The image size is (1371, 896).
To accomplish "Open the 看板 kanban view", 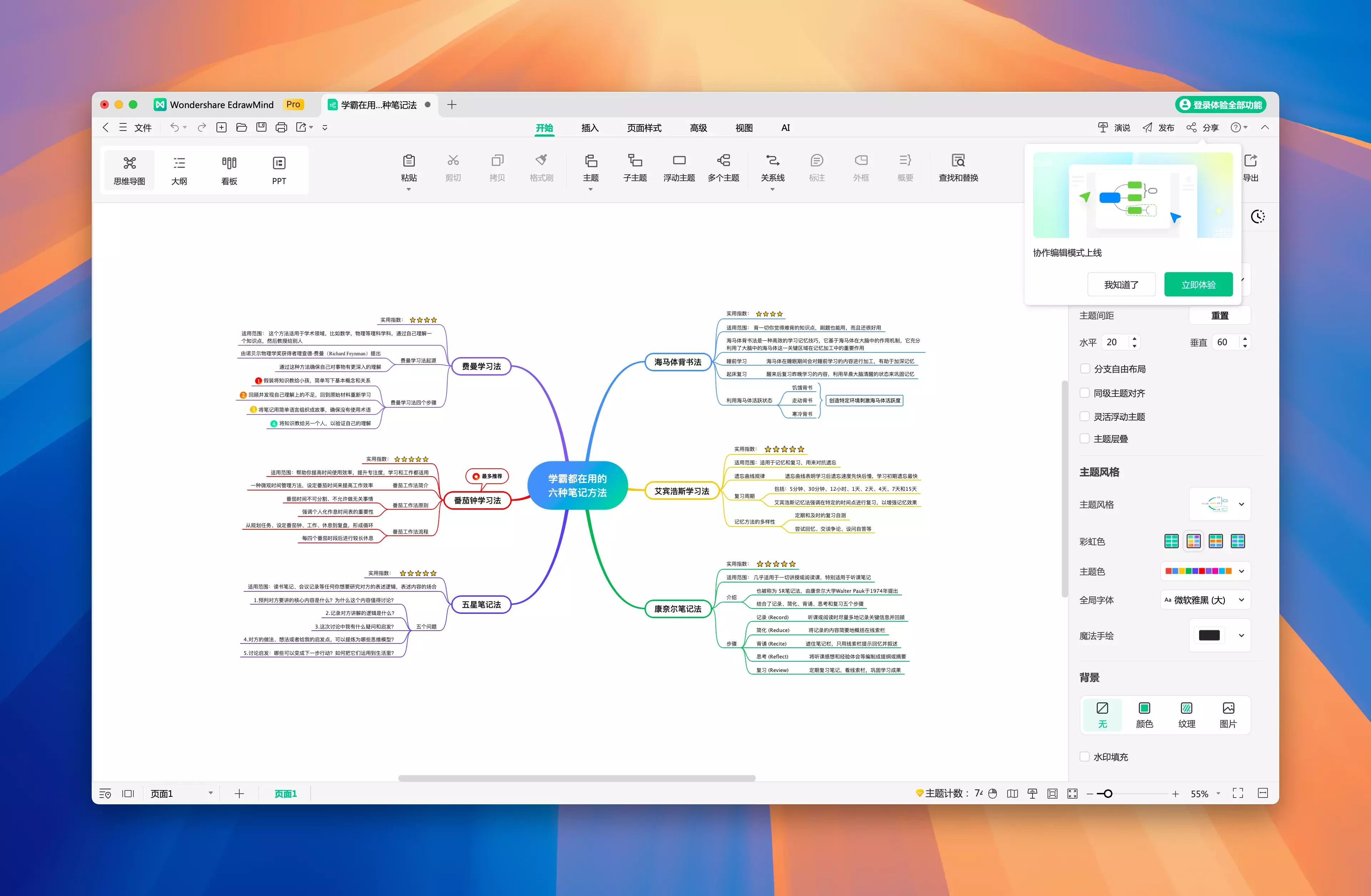I will [229, 170].
